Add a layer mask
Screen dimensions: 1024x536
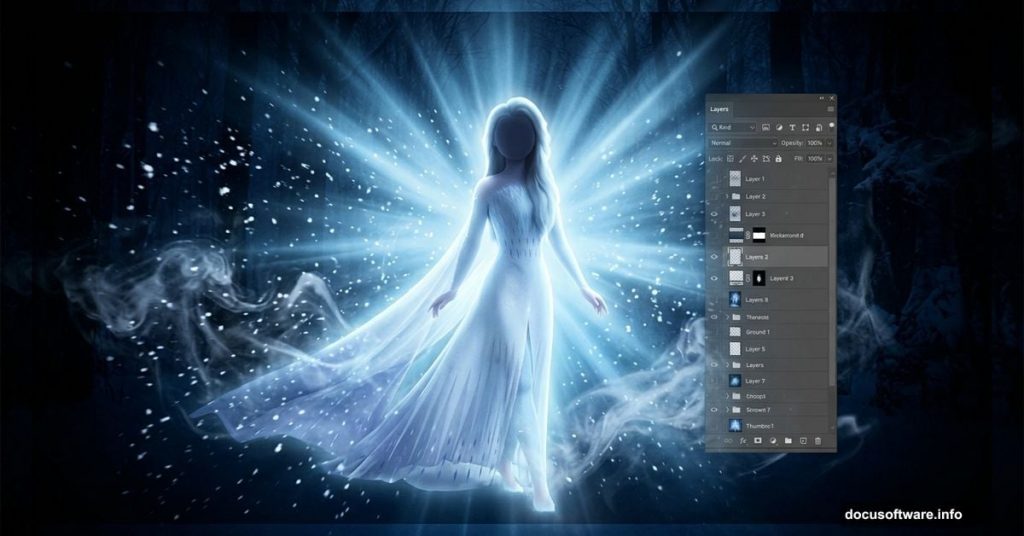pos(758,441)
